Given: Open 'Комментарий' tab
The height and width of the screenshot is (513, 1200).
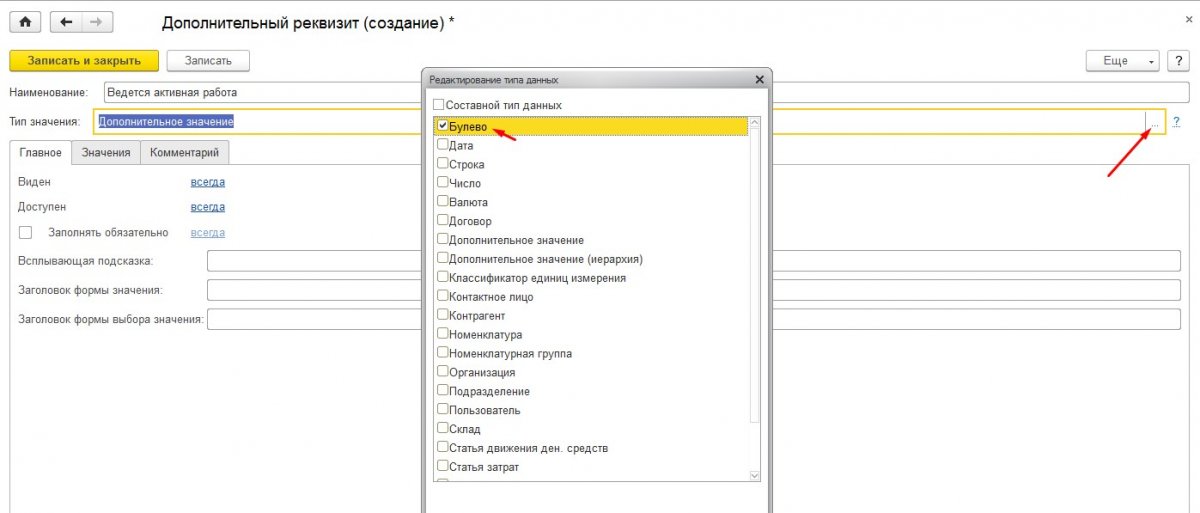Looking at the screenshot, I should tap(184, 152).
